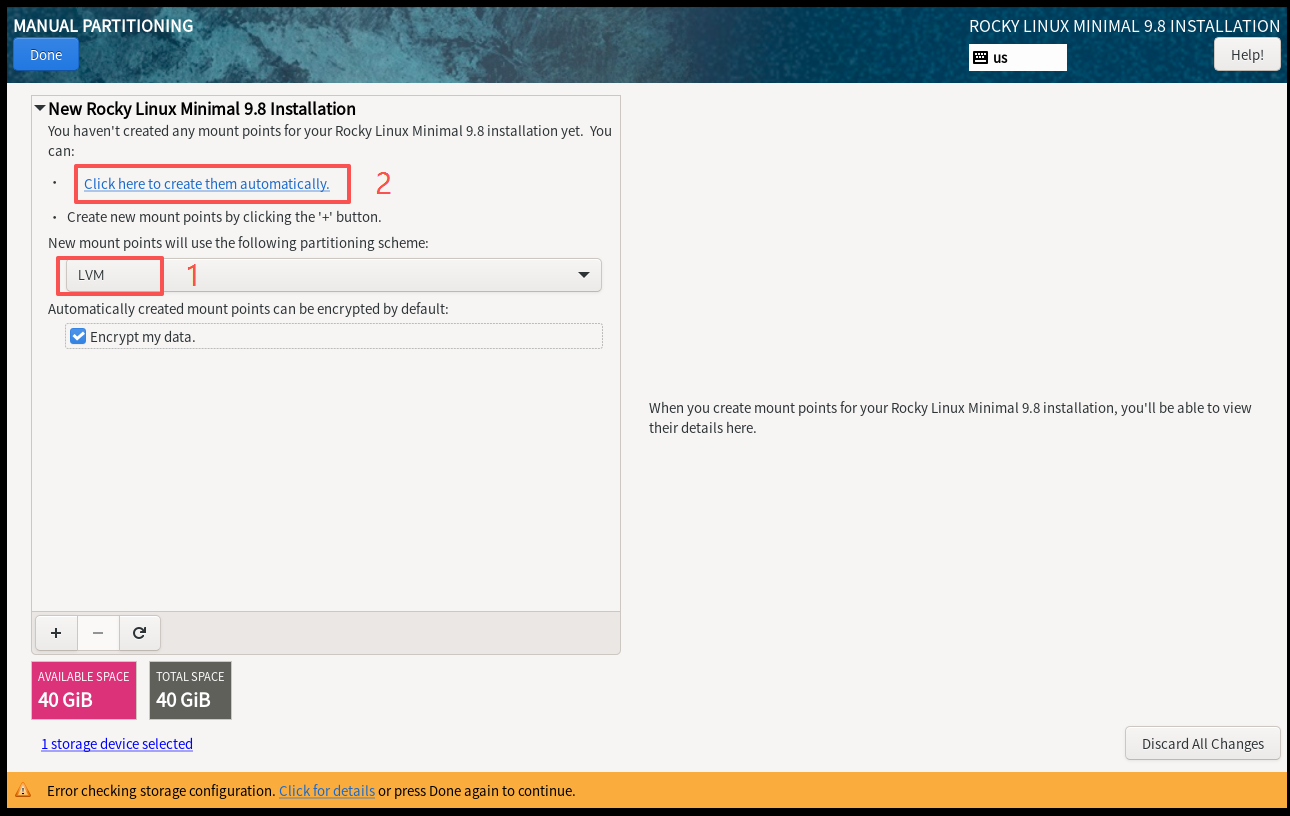Open the Help! button

click(1247, 55)
